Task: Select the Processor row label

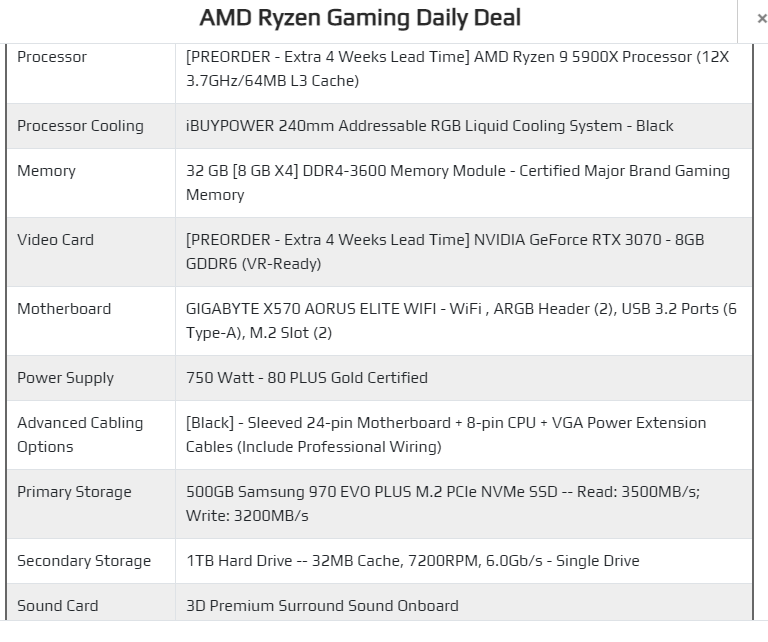Action: click(52, 57)
